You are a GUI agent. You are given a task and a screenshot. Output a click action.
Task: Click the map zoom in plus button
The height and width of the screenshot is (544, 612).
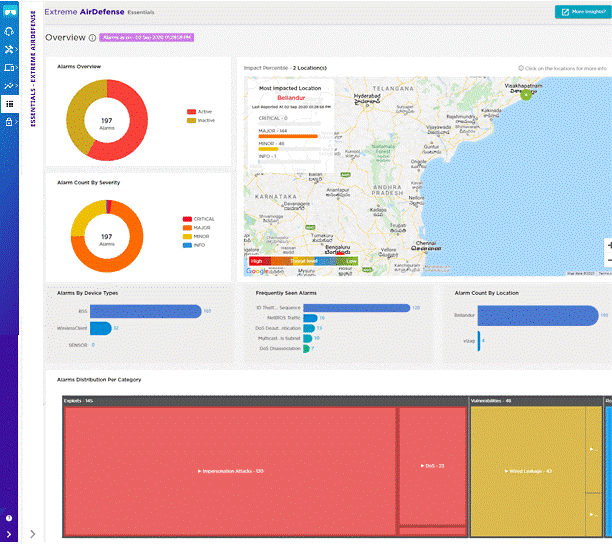[x=609, y=246]
